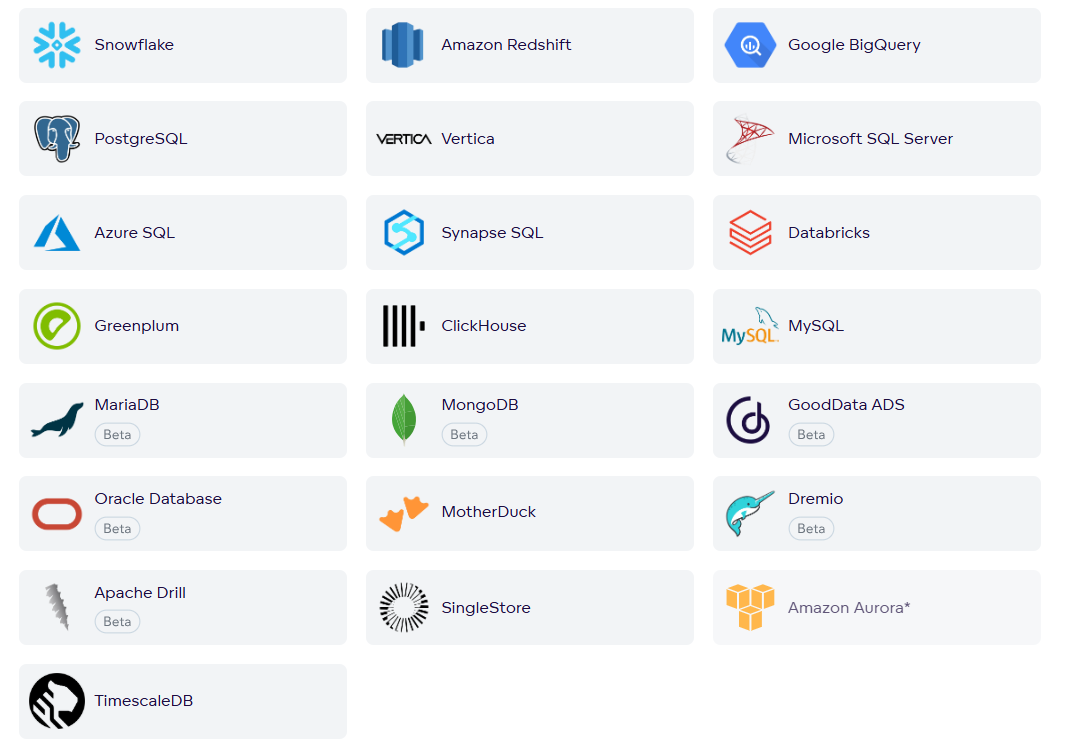Click the Synapse SQL hexagon icon
Screen dimensions: 1066x751
tap(404, 232)
